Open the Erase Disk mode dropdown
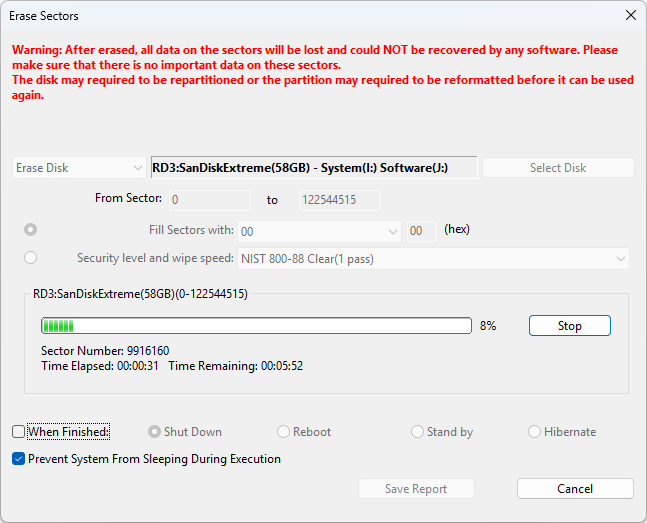The width and height of the screenshot is (647, 523). pos(79,168)
